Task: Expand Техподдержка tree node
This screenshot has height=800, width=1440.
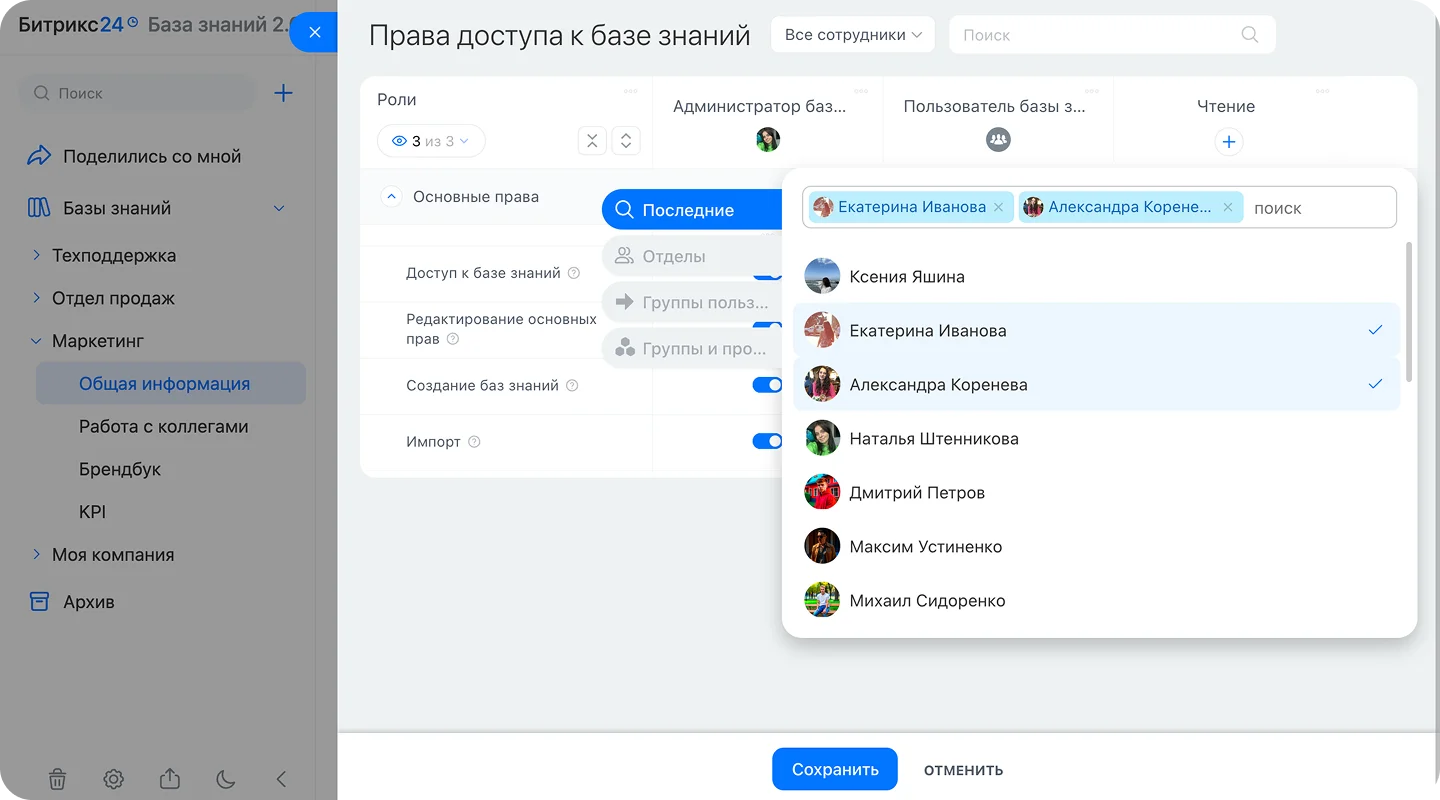Action: tap(37, 255)
